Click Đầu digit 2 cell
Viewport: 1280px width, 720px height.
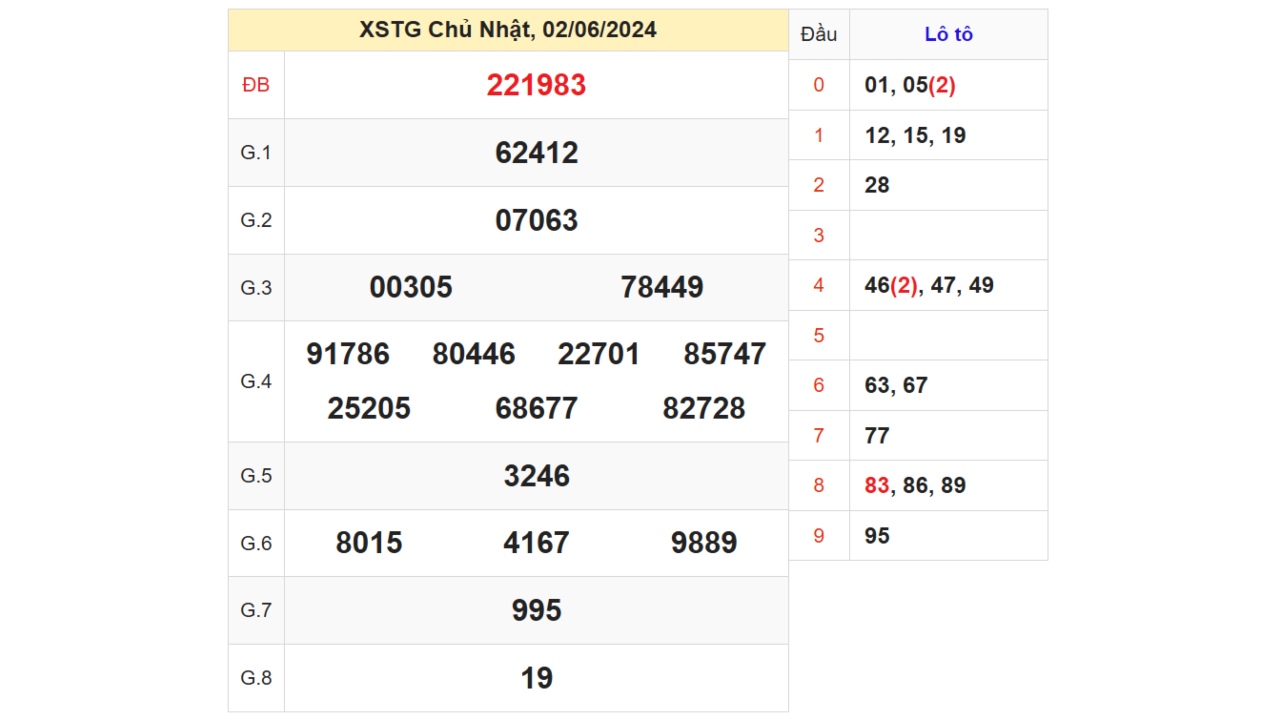(x=819, y=185)
